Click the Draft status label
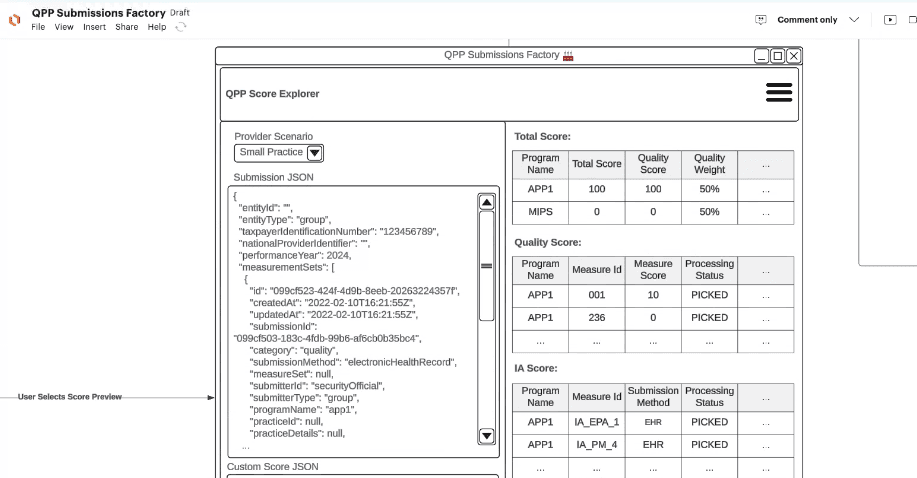 coord(180,13)
